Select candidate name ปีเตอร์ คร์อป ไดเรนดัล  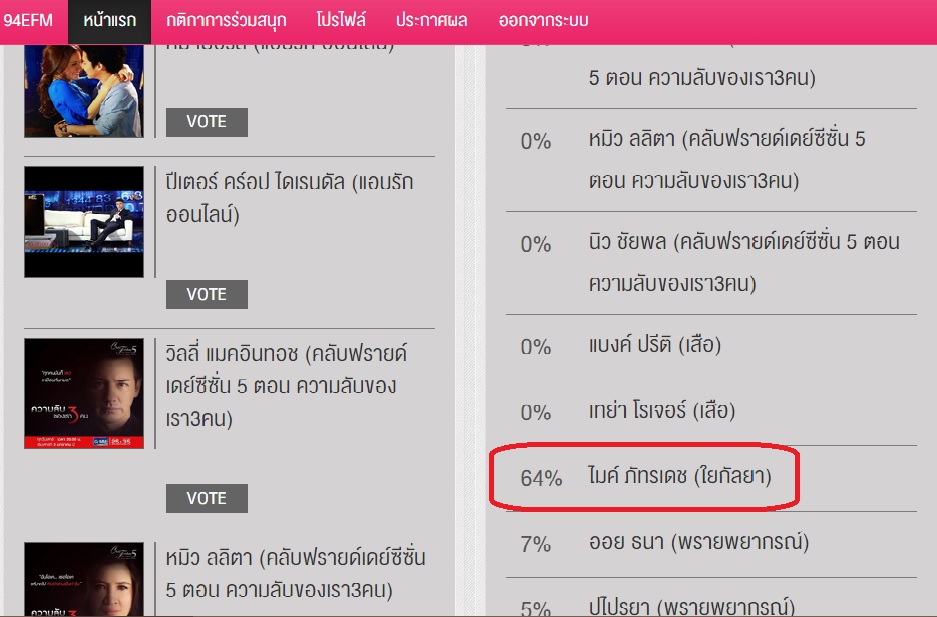tap(289, 198)
